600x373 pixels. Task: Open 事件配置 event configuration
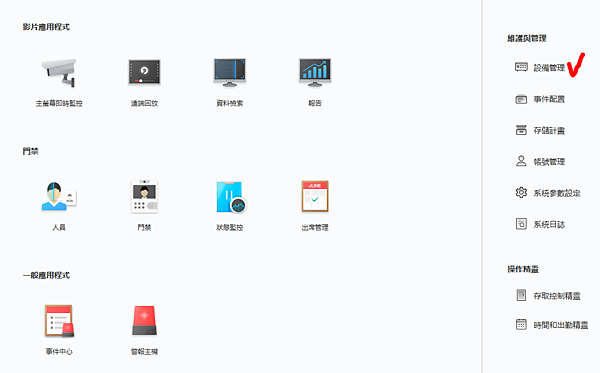tap(540, 99)
